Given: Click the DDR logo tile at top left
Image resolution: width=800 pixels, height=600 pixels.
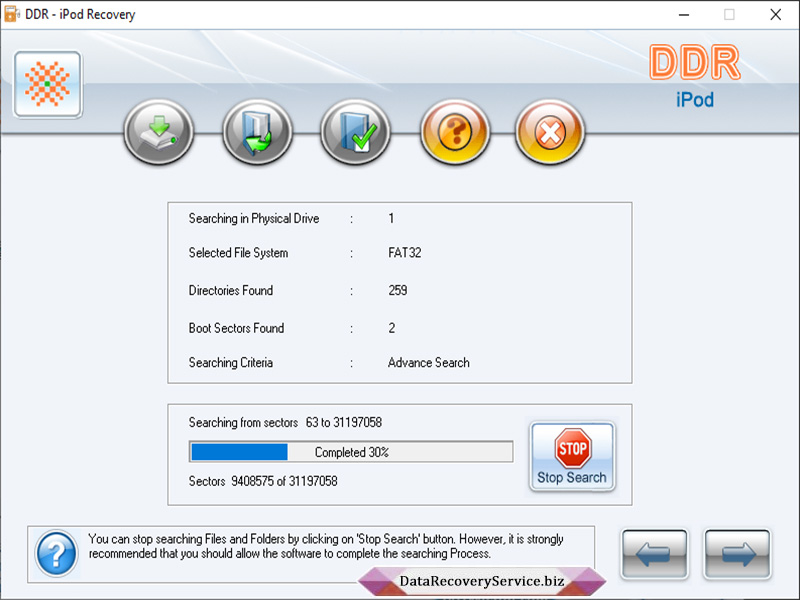Looking at the screenshot, I should point(46,84).
